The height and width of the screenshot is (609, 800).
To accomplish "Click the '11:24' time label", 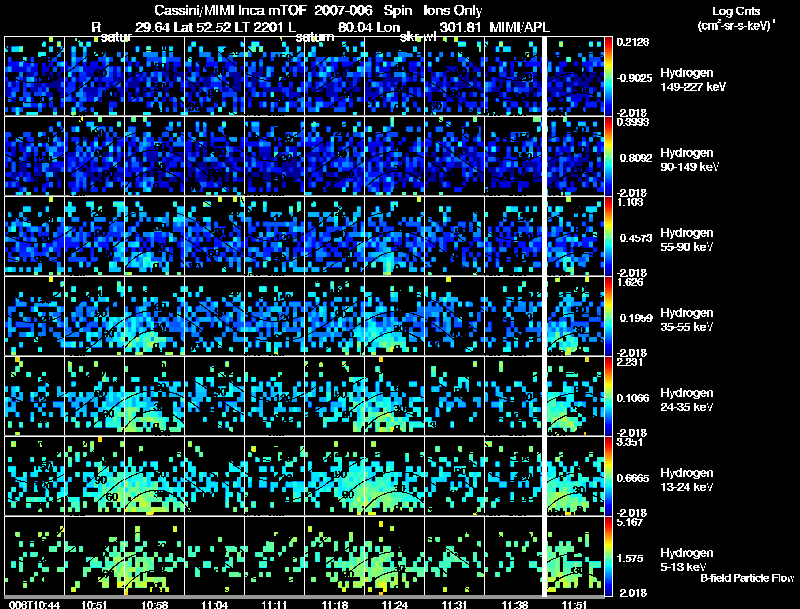I will (x=395, y=605).
